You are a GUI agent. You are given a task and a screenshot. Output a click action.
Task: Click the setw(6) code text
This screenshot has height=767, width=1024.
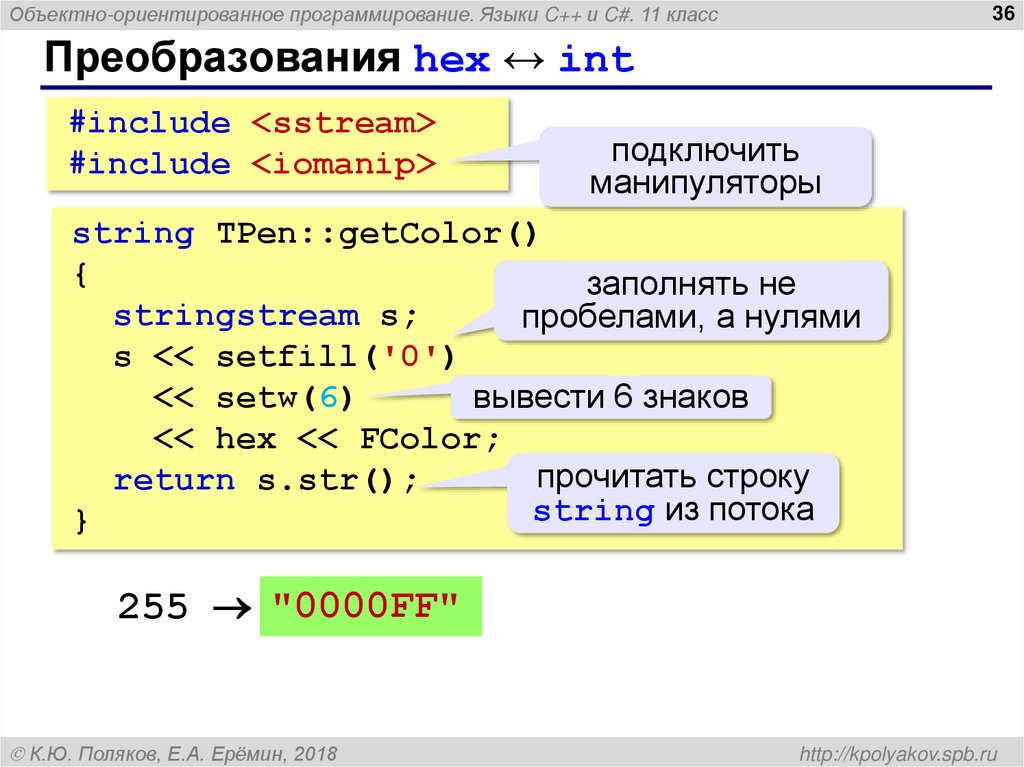point(284,398)
